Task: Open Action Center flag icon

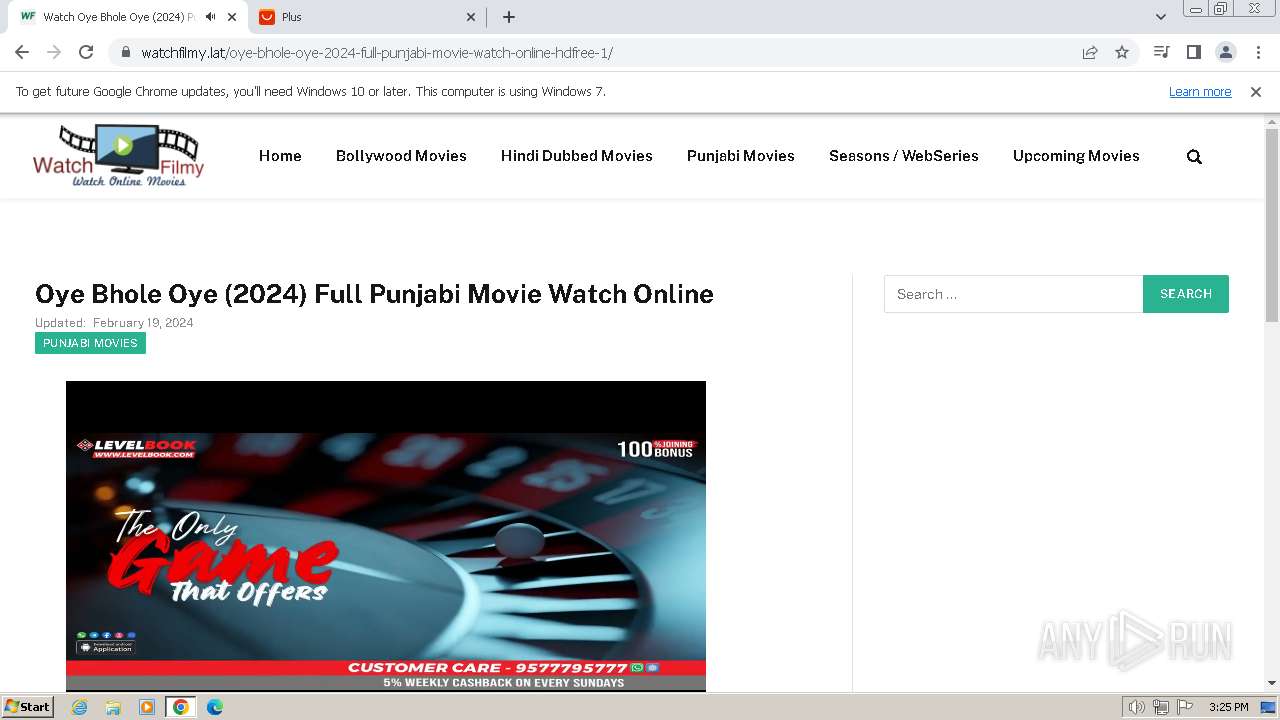Action: pos(1185,707)
